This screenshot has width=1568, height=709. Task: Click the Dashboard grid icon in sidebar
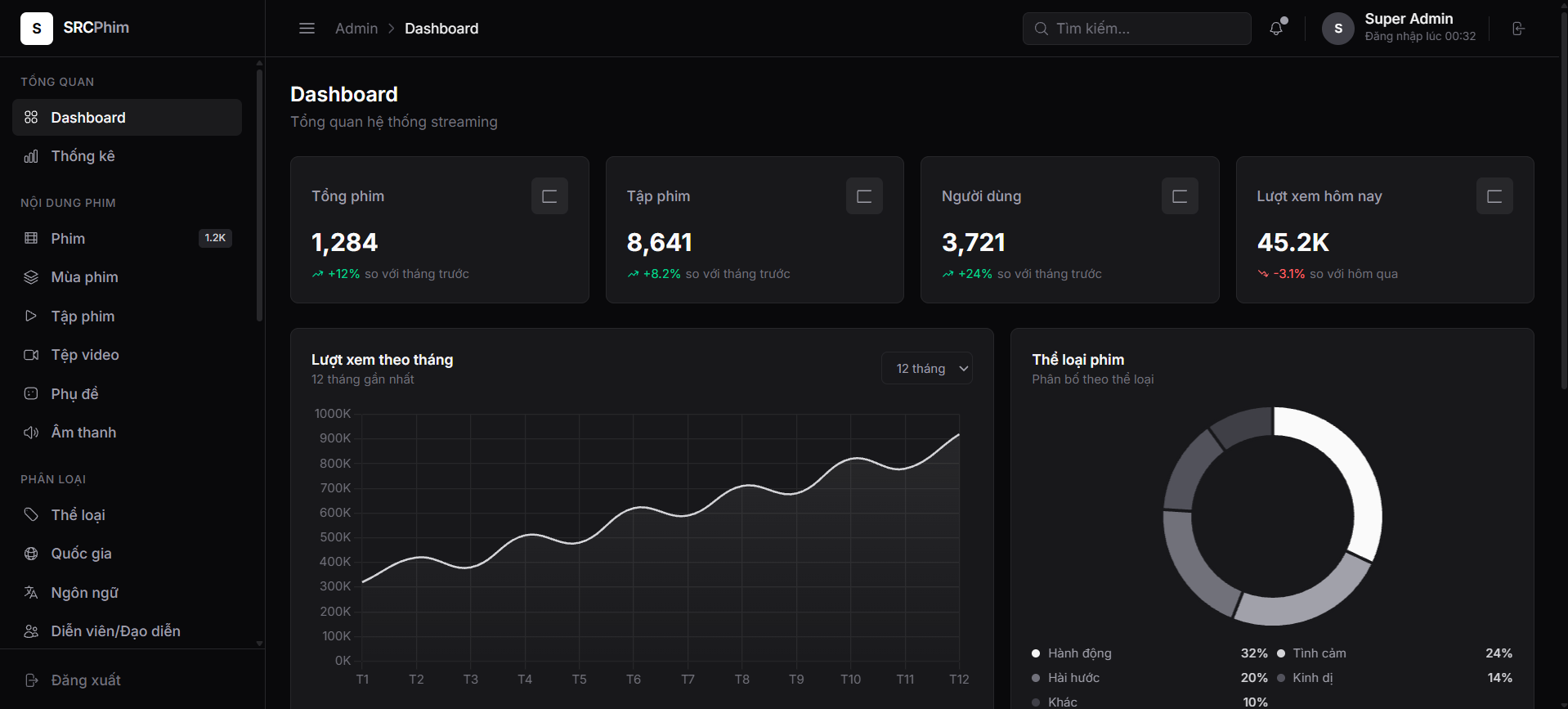(x=31, y=118)
